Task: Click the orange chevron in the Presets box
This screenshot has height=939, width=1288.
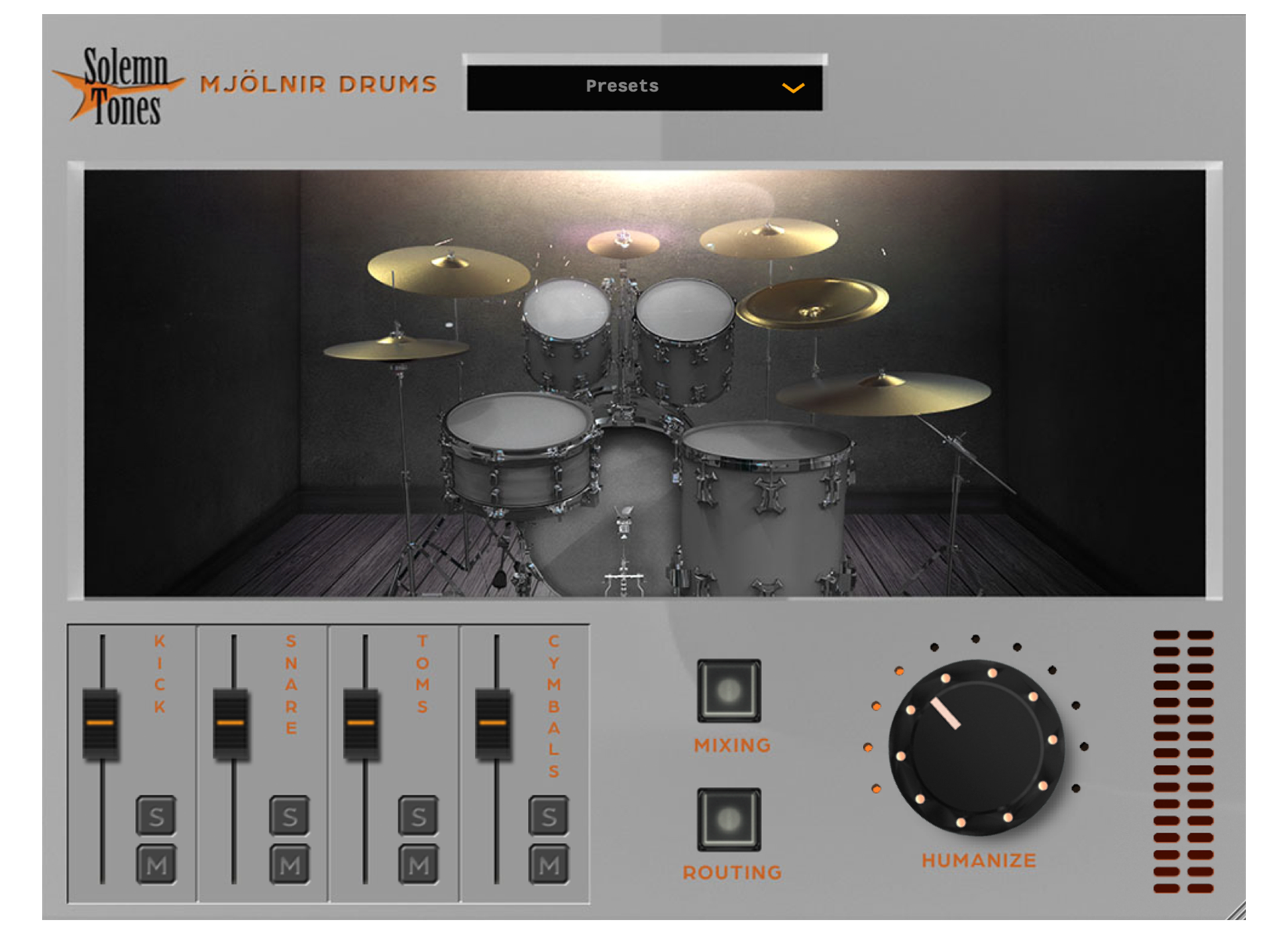Action: pyautogui.click(x=793, y=88)
